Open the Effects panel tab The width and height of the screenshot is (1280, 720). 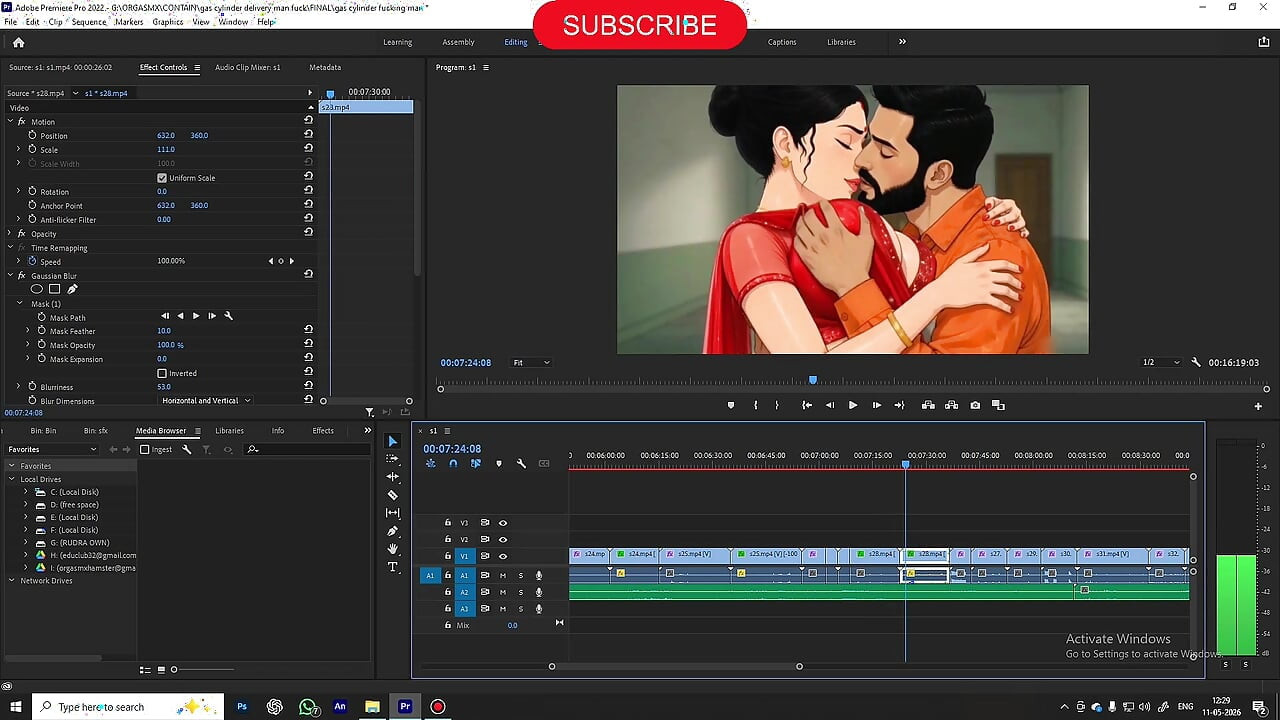tap(323, 430)
